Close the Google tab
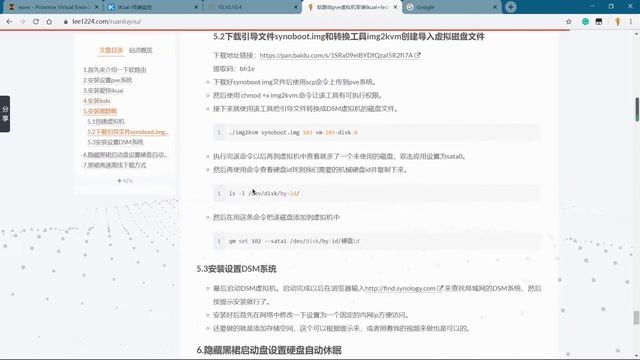 pyautogui.click(x=495, y=7)
